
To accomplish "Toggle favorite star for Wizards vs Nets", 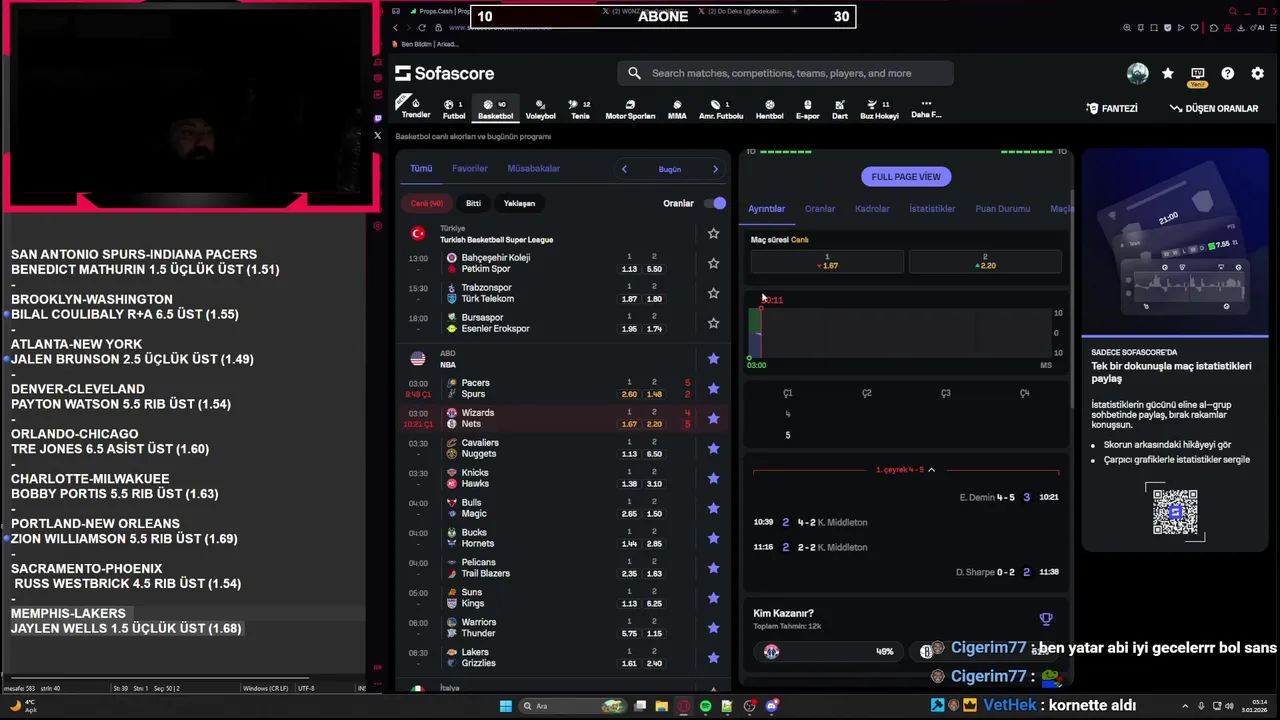I will [x=713, y=419].
